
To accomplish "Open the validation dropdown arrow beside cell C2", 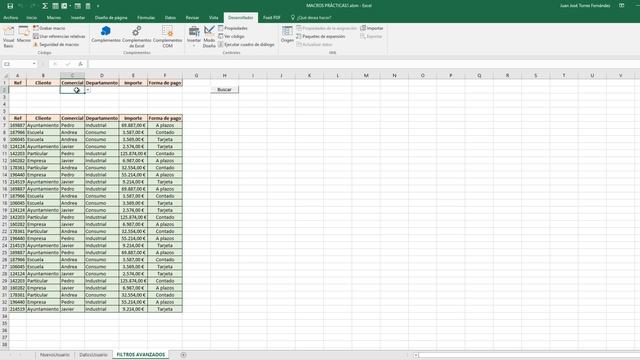I will tap(88, 90).
